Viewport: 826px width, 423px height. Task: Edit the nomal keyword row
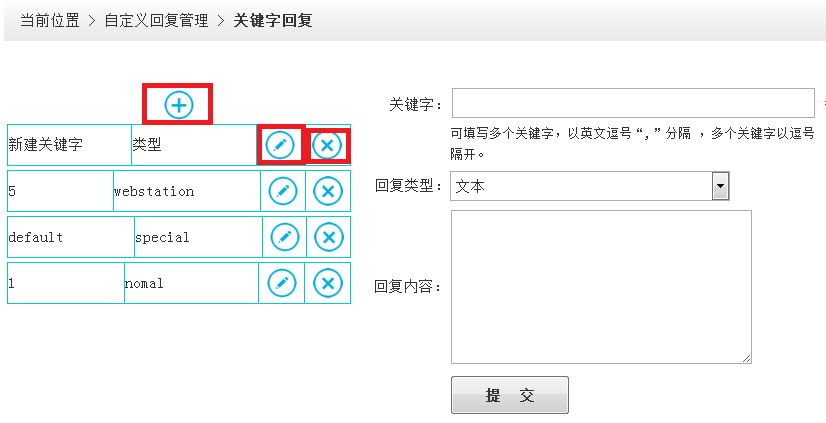click(282, 284)
